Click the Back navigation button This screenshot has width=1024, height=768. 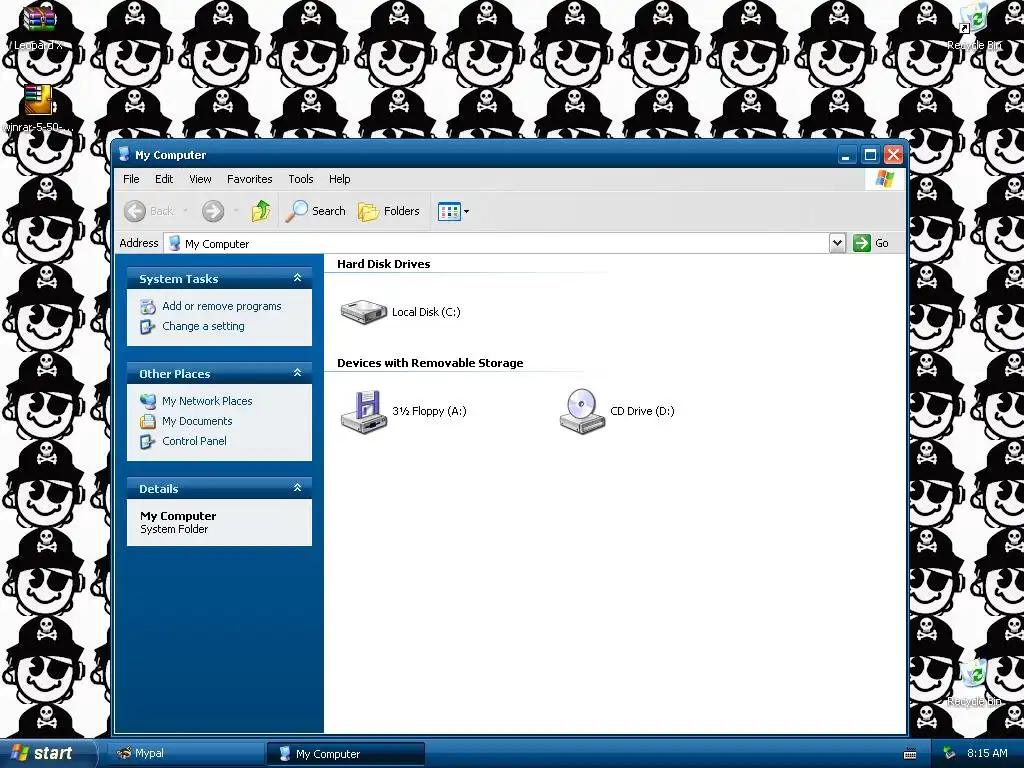(x=150, y=211)
